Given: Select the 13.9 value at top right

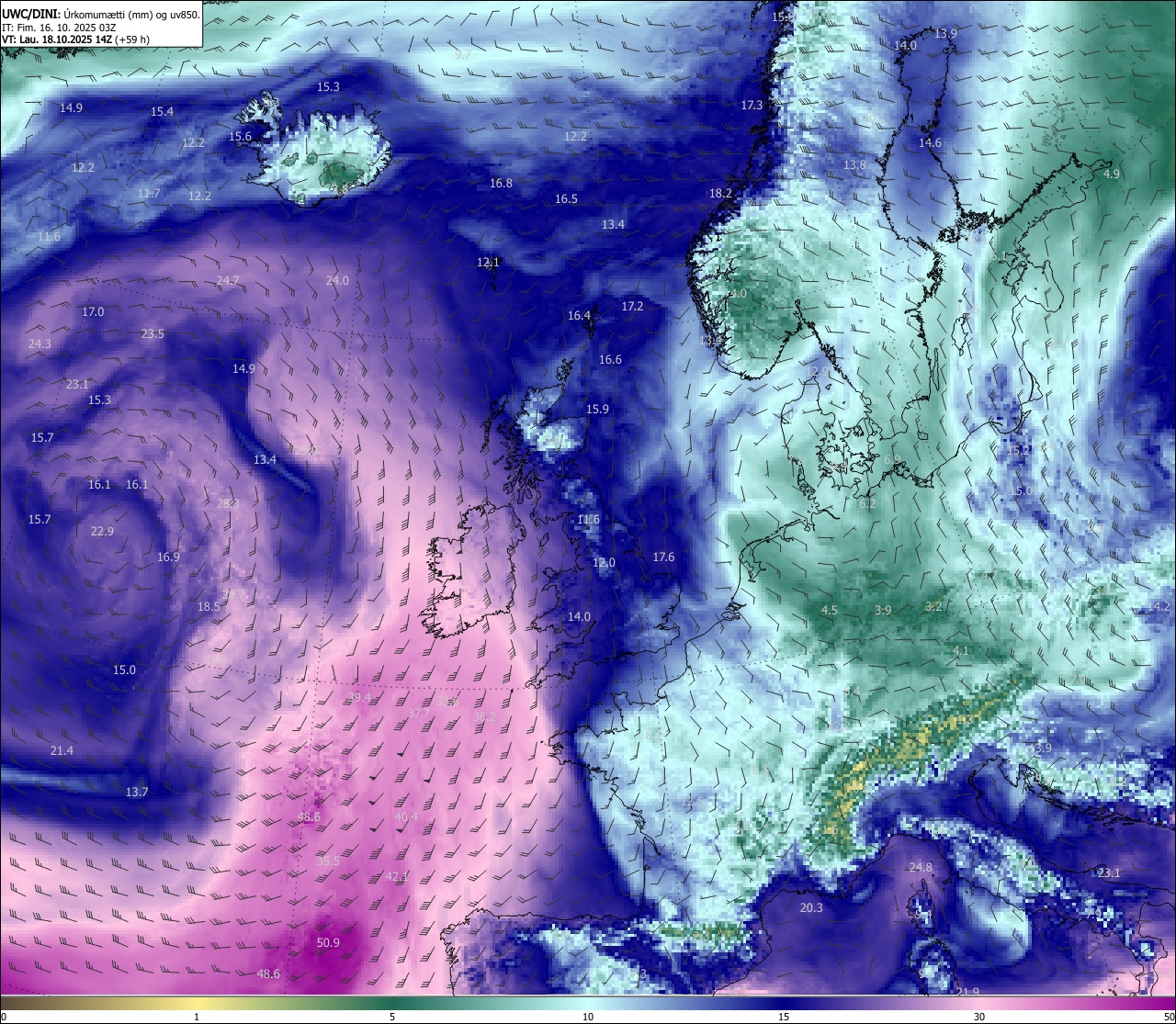Looking at the screenshot, I should click(x=945, y=33).
